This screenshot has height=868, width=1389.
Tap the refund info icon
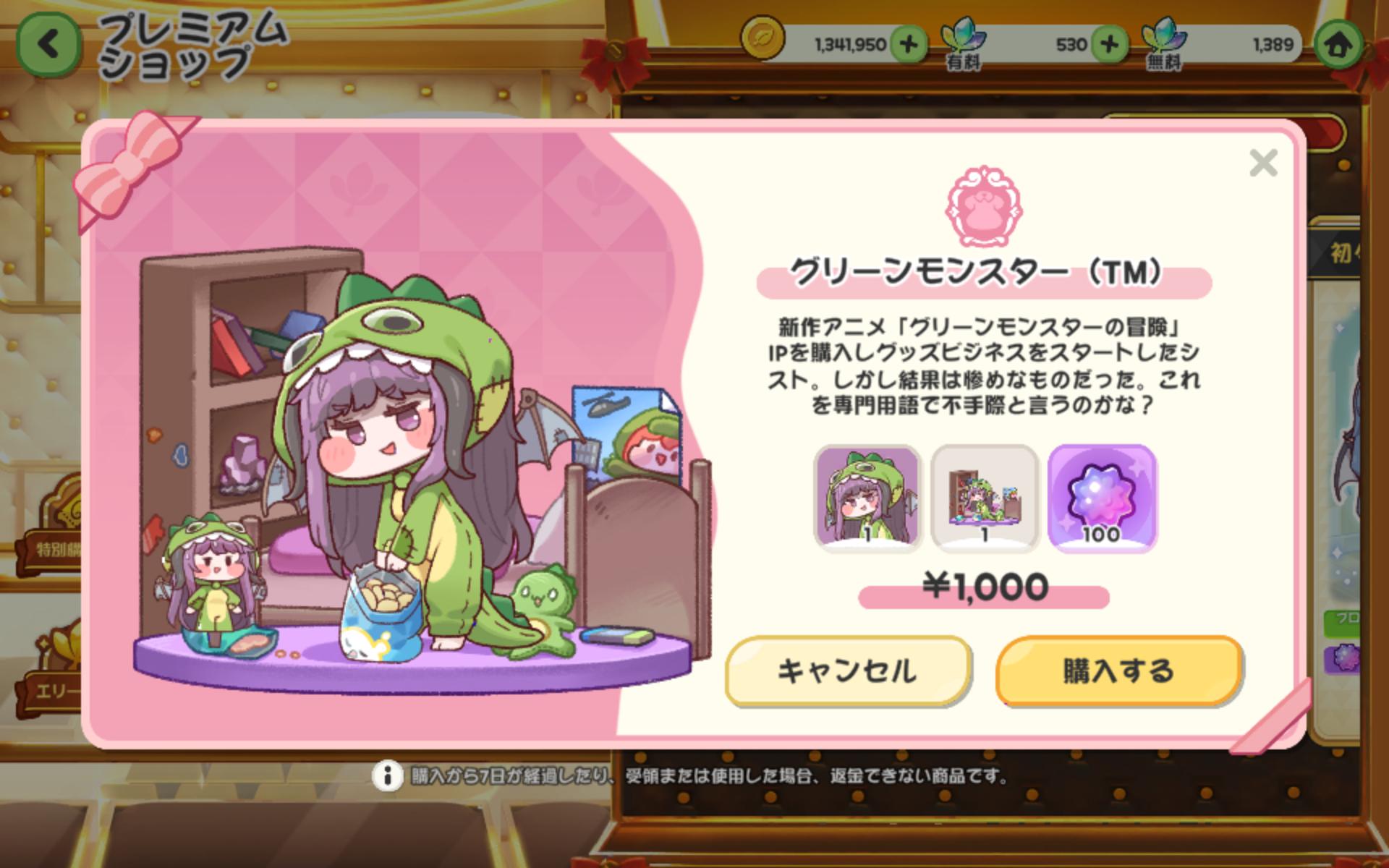tap(388, 776)
